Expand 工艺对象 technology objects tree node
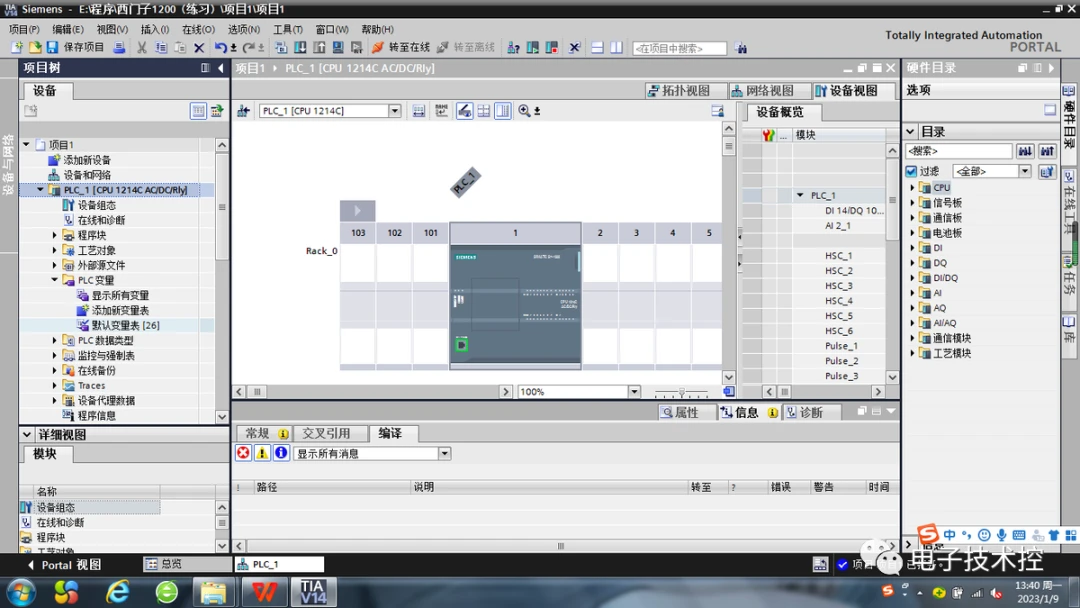 [x=54, y=251]
